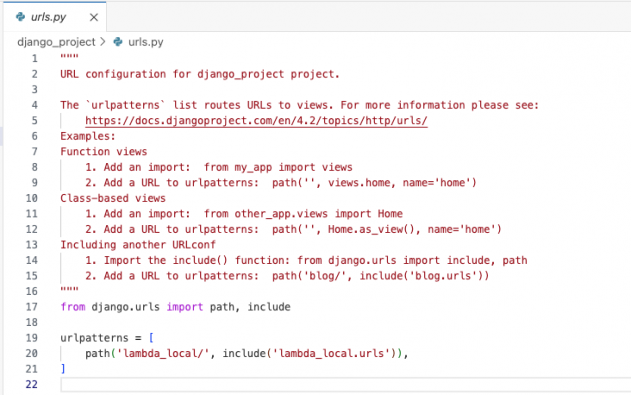Click the 'Function views' text
This screenshot has height=395, width=631.
[x=104, y=152]
